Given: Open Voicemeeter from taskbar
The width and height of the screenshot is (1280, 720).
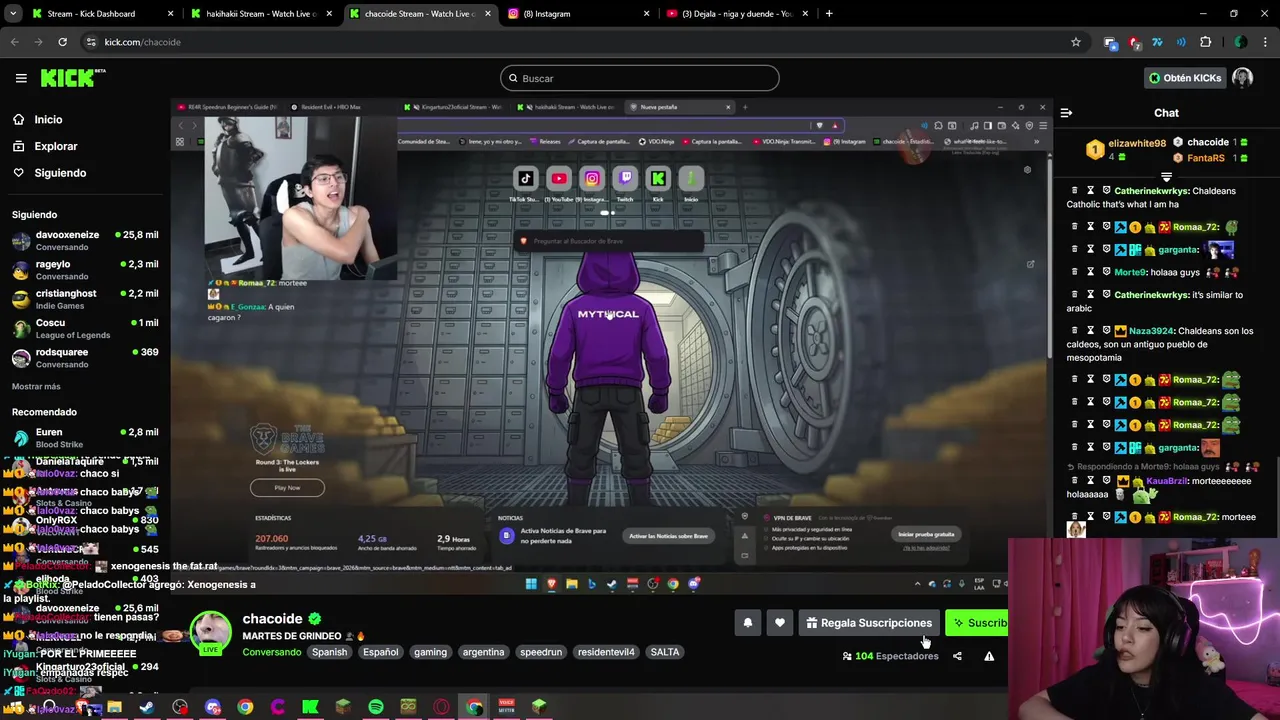Looking at the screenshot, I should click(506, 707).
